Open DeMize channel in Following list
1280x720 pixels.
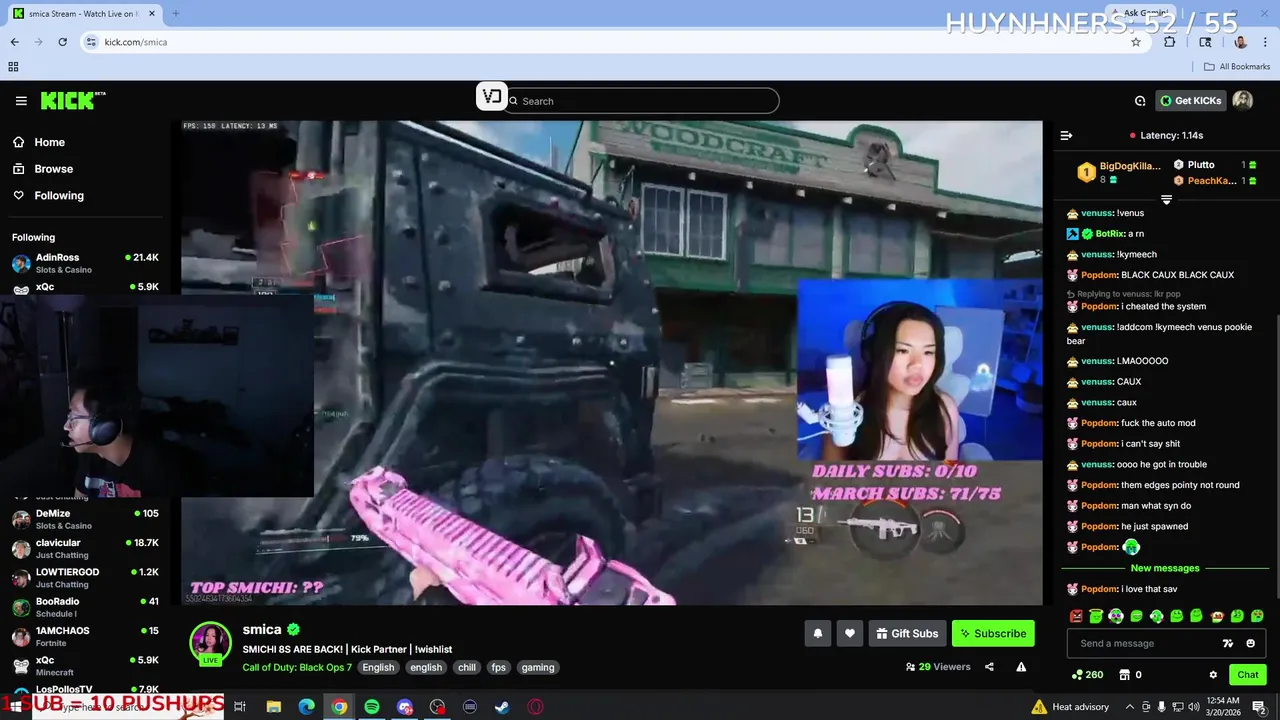coord(85,519)
